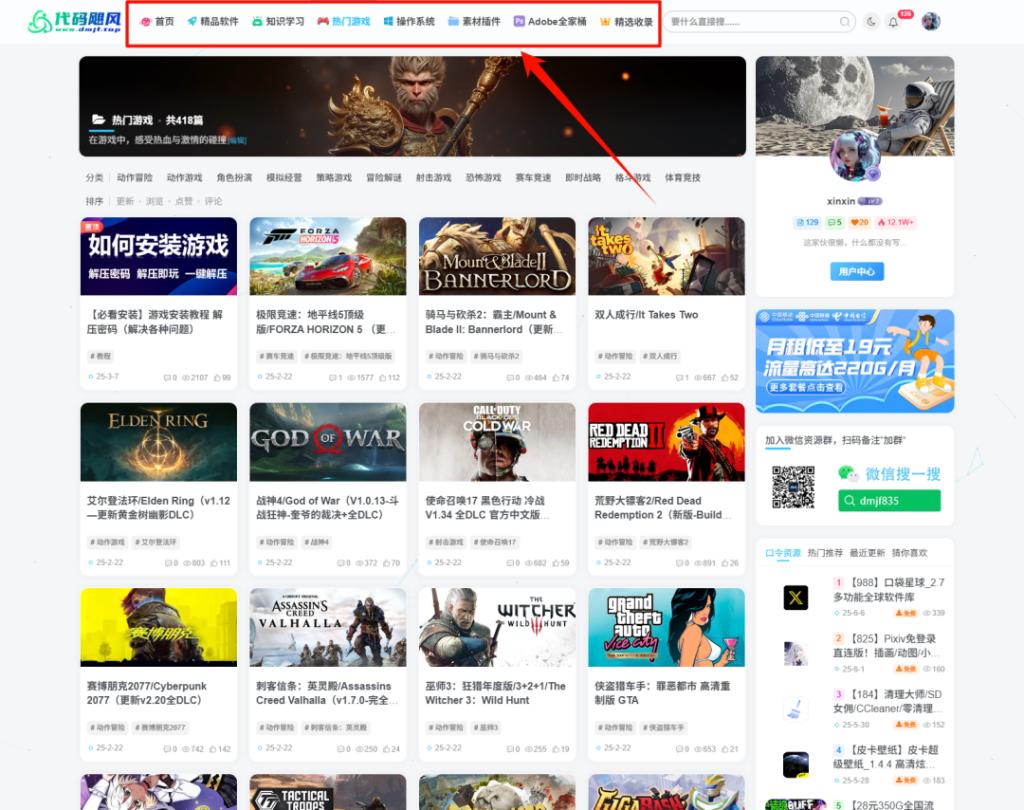Filter by 策略游戏 category
This screenshot has height=810, width=1024.
pos(334,178)
